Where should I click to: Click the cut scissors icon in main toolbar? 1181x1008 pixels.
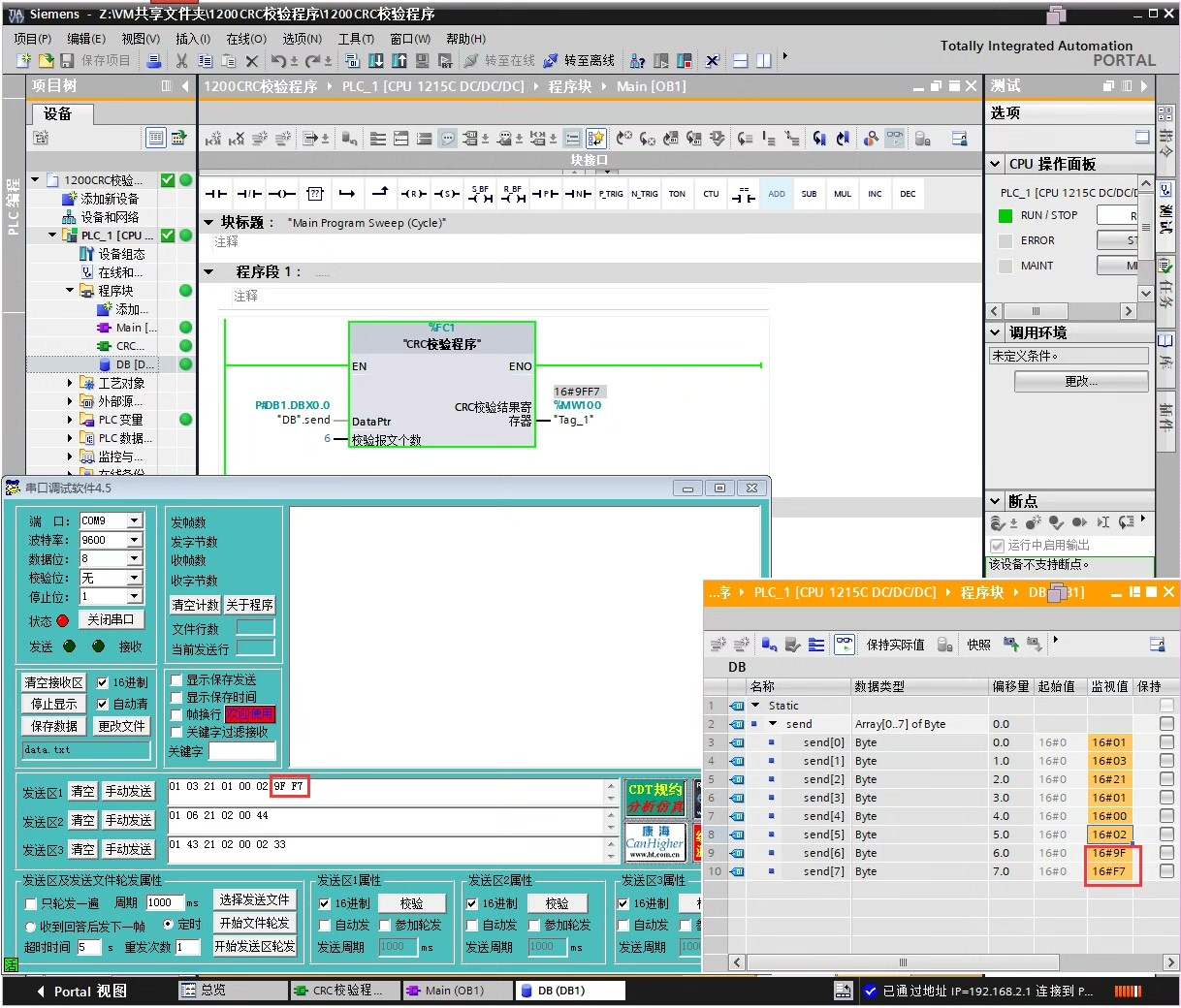[x=181, y=60]
